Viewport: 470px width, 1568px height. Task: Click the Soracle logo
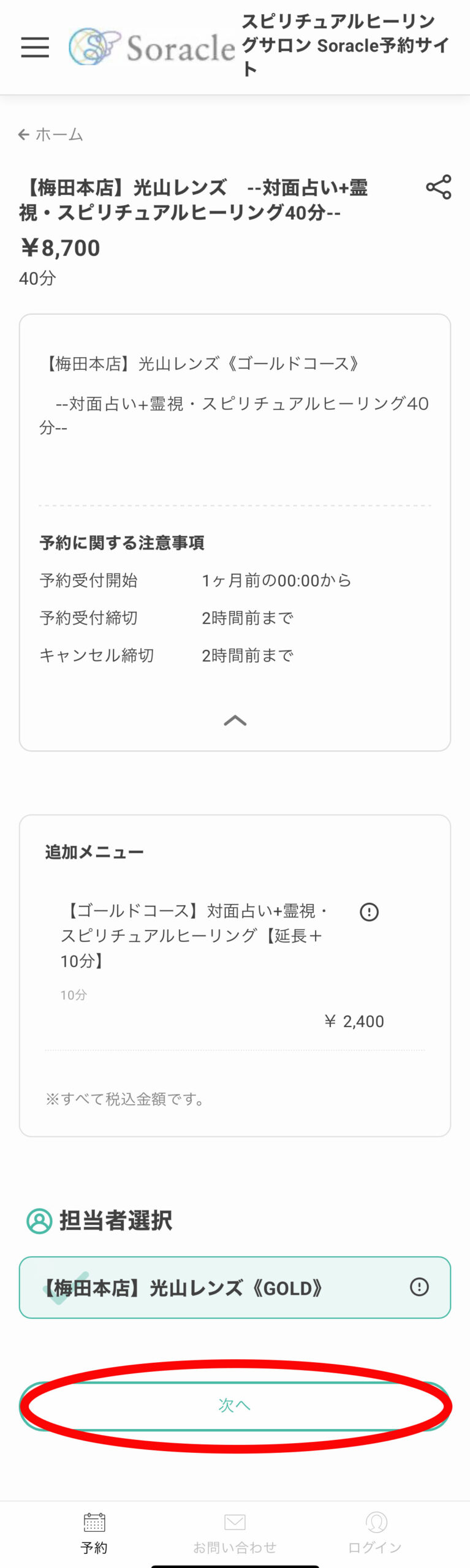(x=152, y=47)
